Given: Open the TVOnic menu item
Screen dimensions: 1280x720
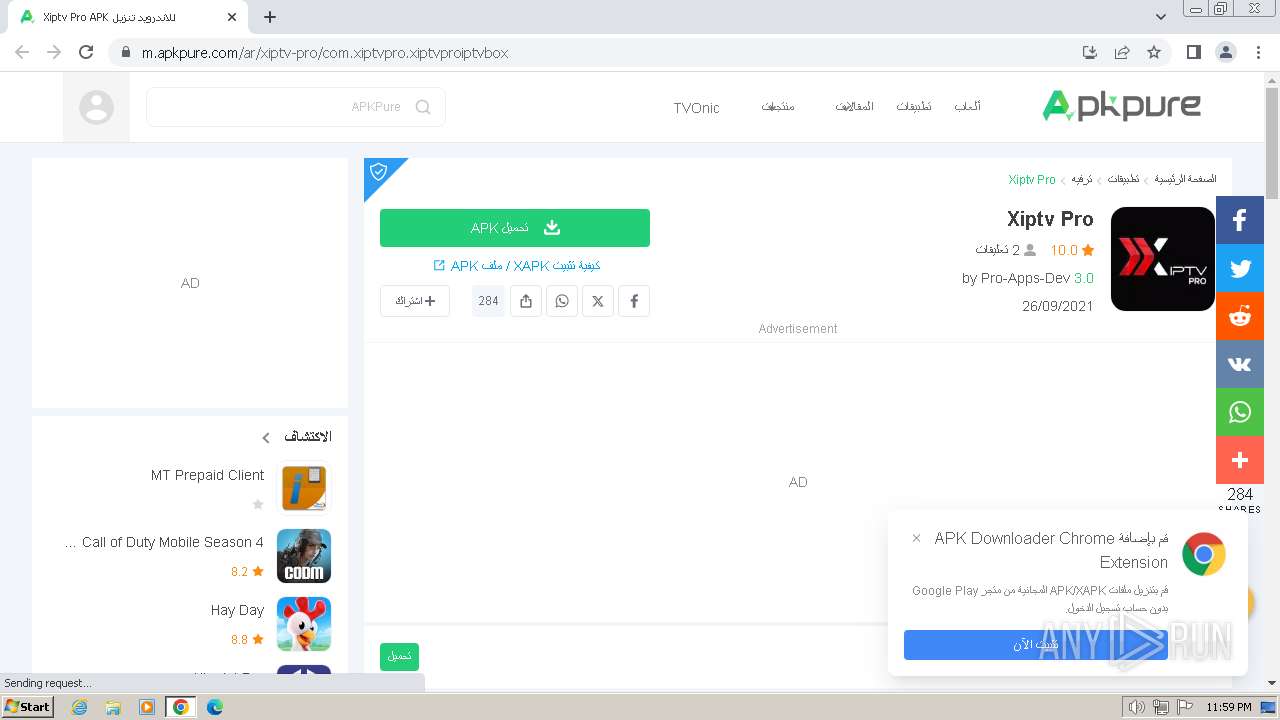Looking at the screenshot, I should 696,108.
